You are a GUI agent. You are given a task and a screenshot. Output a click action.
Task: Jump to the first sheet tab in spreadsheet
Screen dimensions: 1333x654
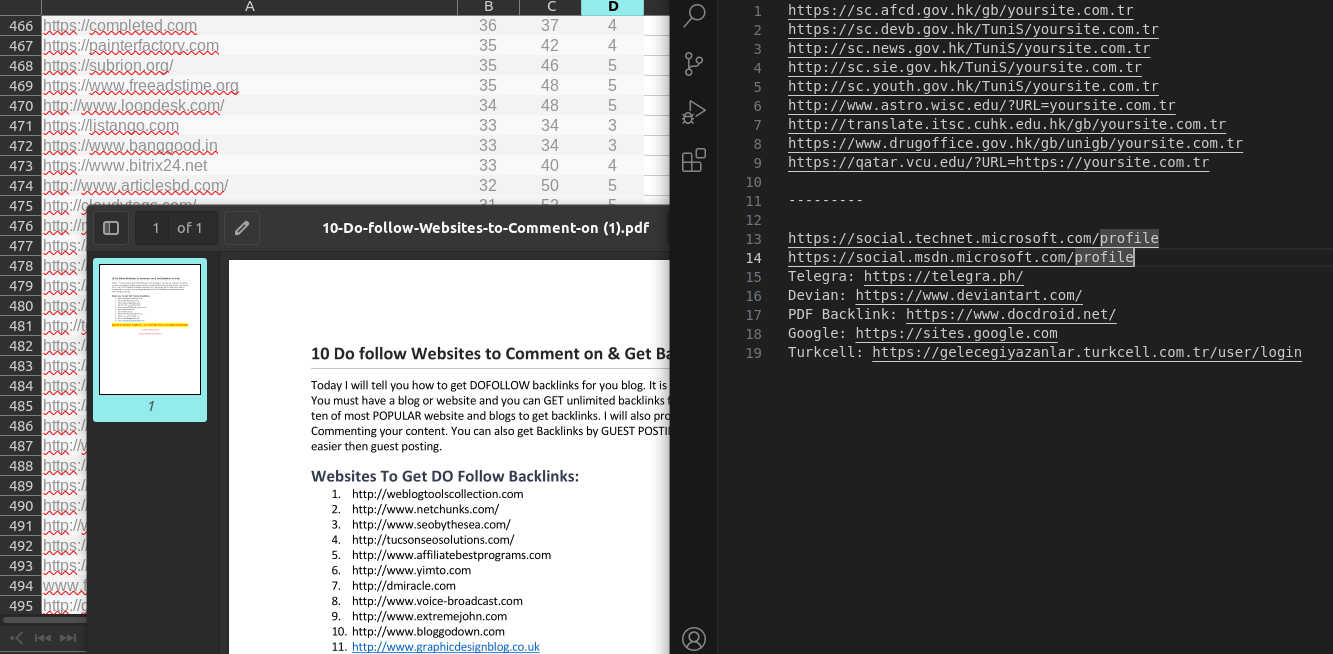click(x=43, y=638)
